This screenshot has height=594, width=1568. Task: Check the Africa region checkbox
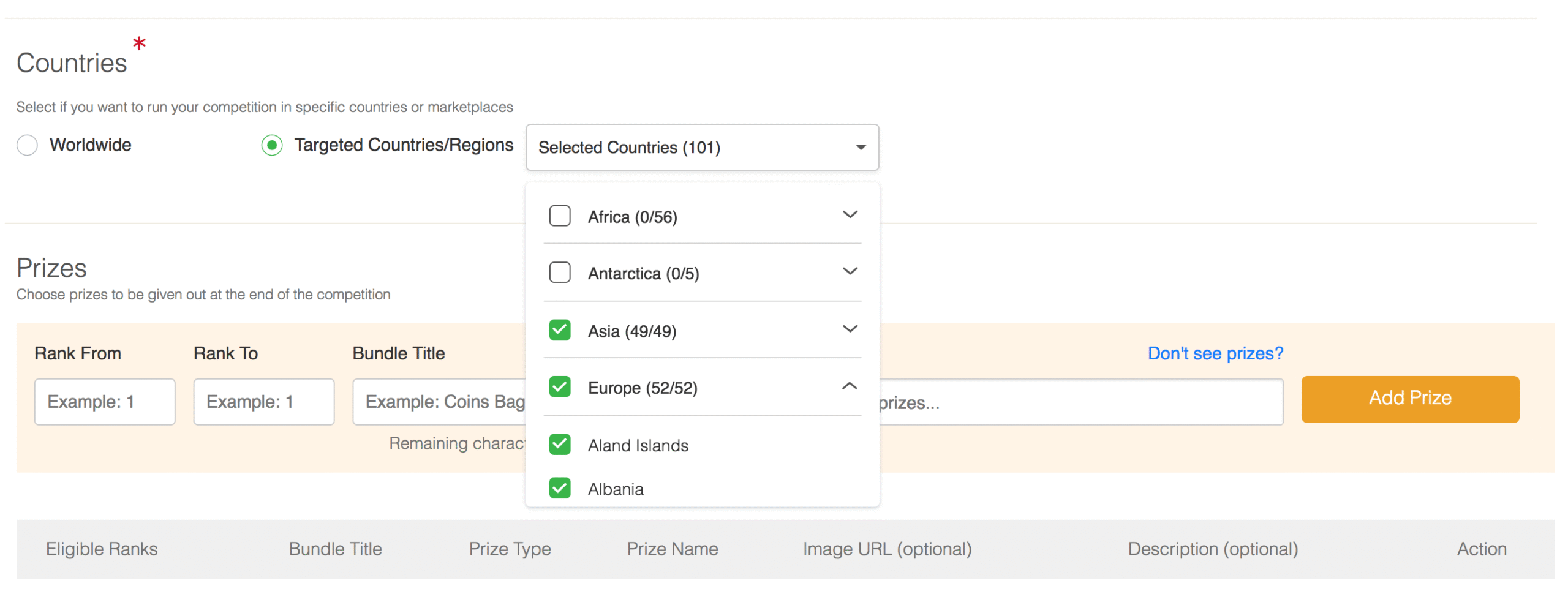pyautogui.click(x=559, y=216)
